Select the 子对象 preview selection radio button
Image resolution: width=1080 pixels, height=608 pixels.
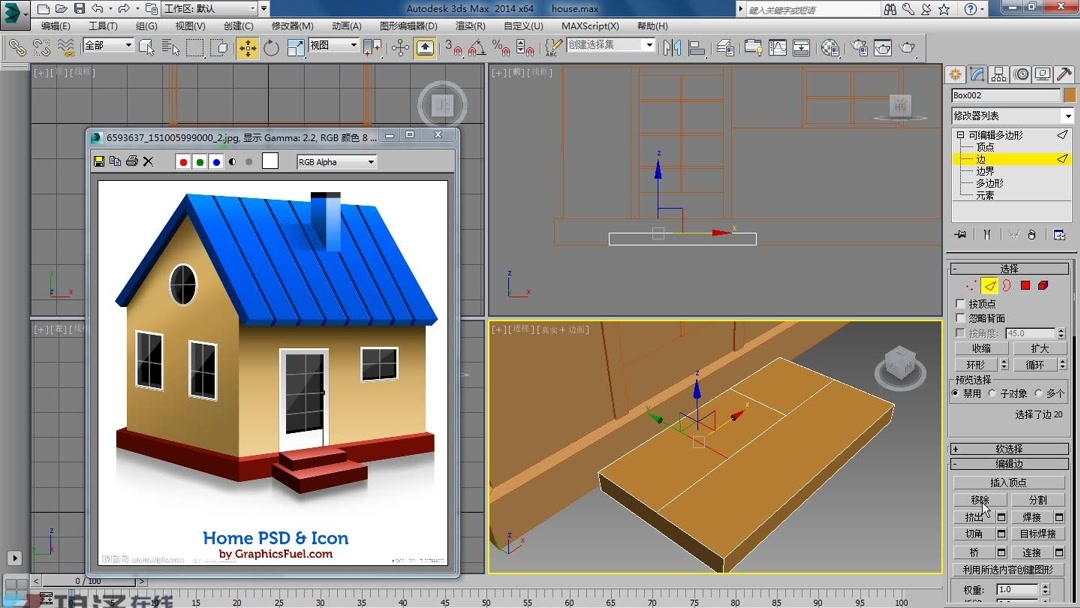(990, 393)
